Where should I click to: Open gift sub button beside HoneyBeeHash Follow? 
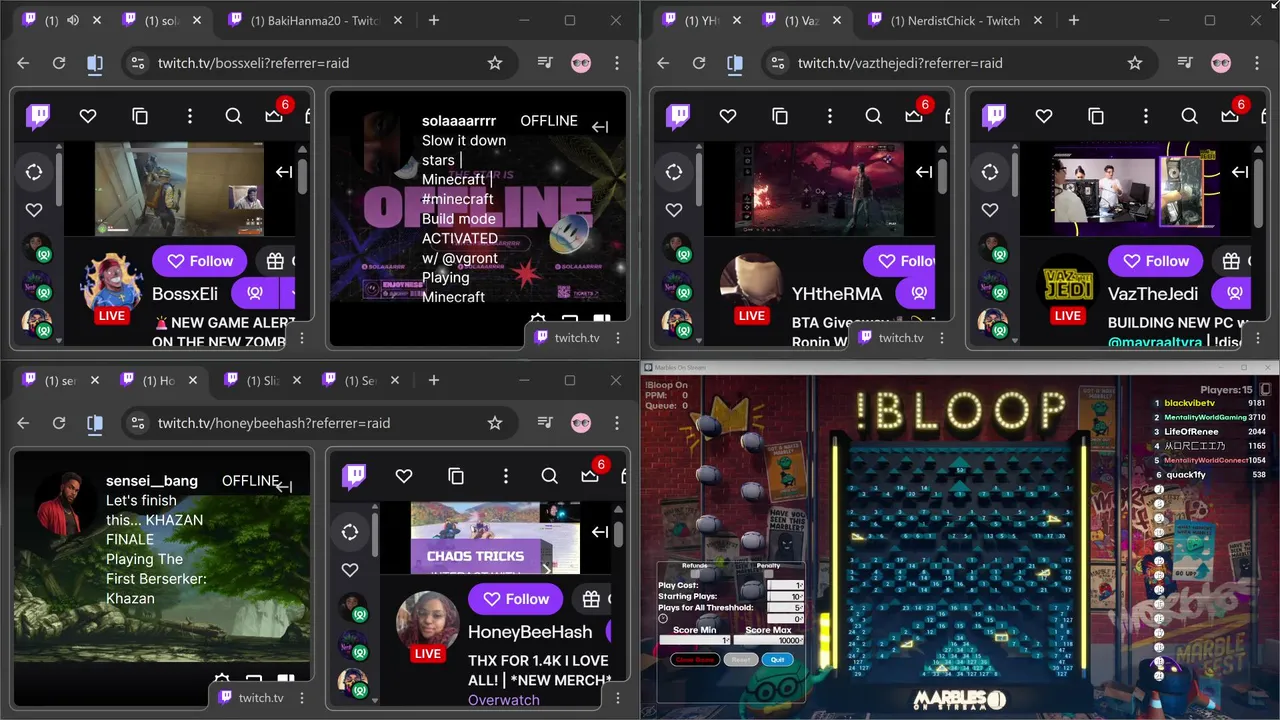click(591, 599)
